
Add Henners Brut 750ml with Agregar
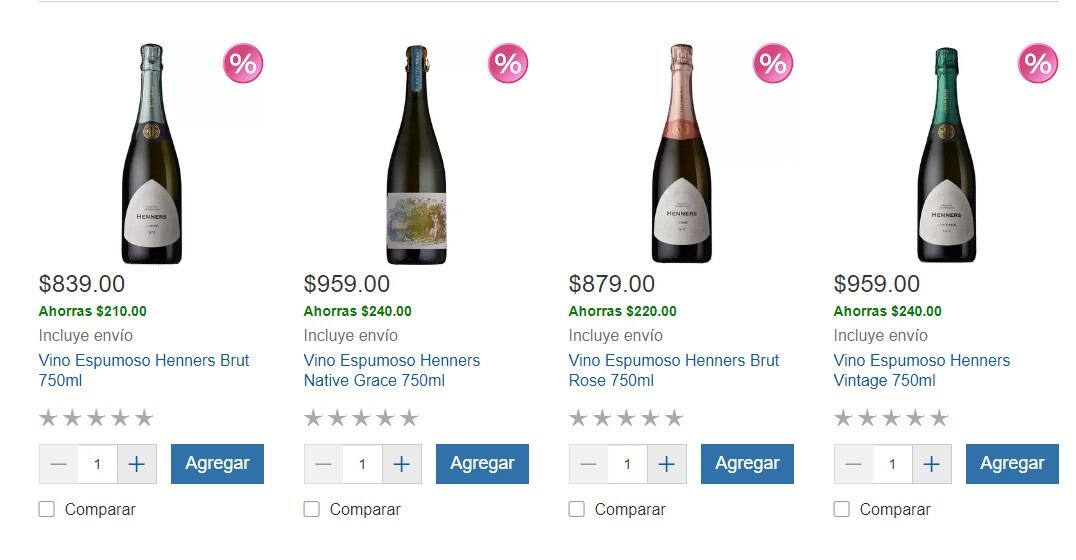point(217,464)
